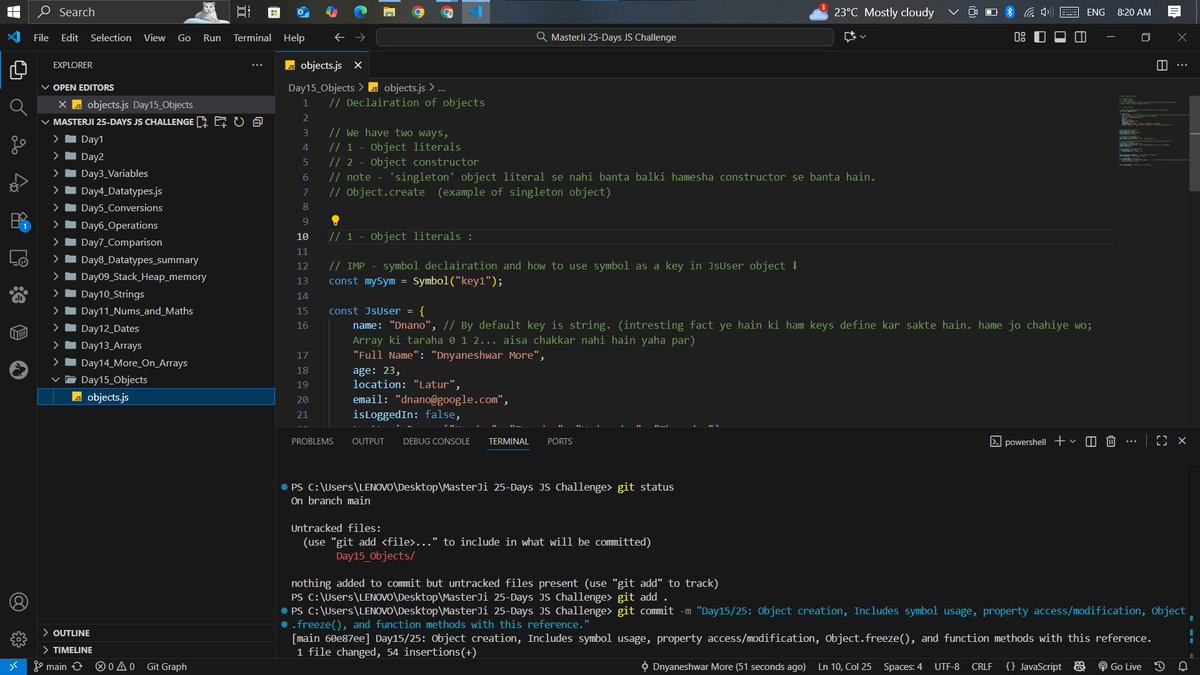Go back with the navigation arrow

point(339,37)
